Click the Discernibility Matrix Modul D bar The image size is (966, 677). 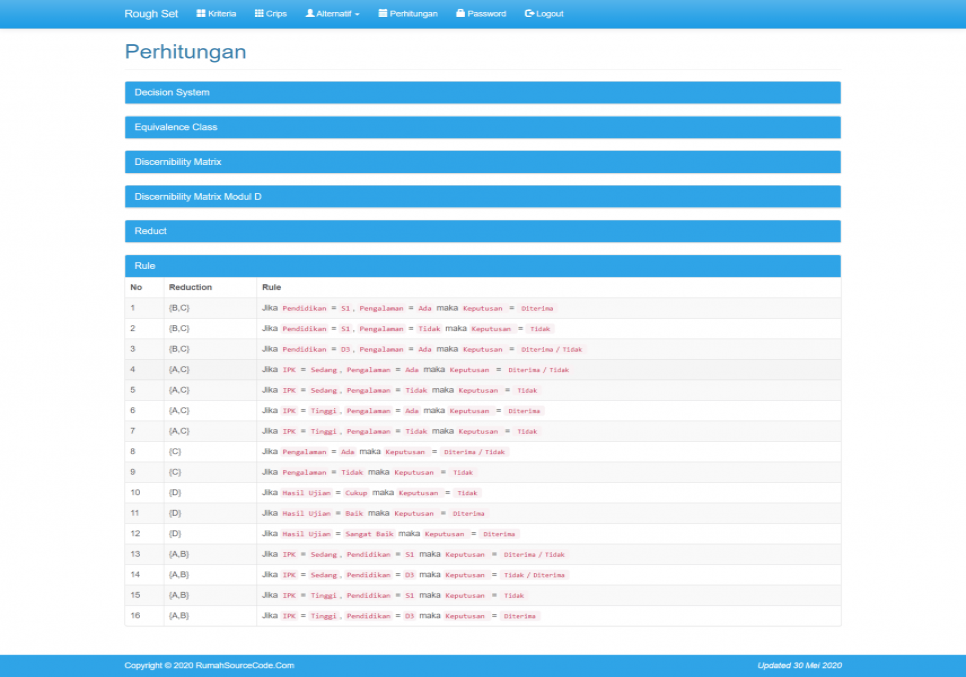point(482,196)
